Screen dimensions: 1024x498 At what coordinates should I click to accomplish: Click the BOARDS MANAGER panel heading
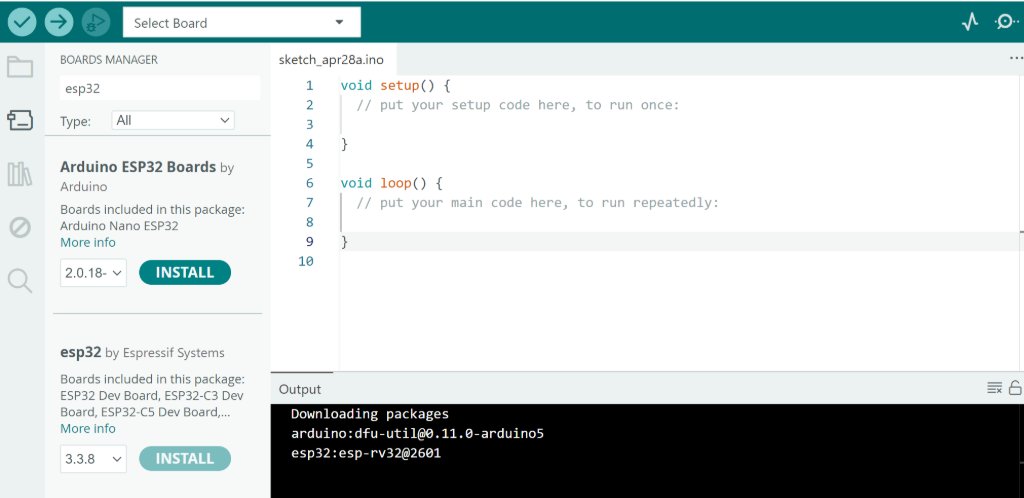coord(109,59)
